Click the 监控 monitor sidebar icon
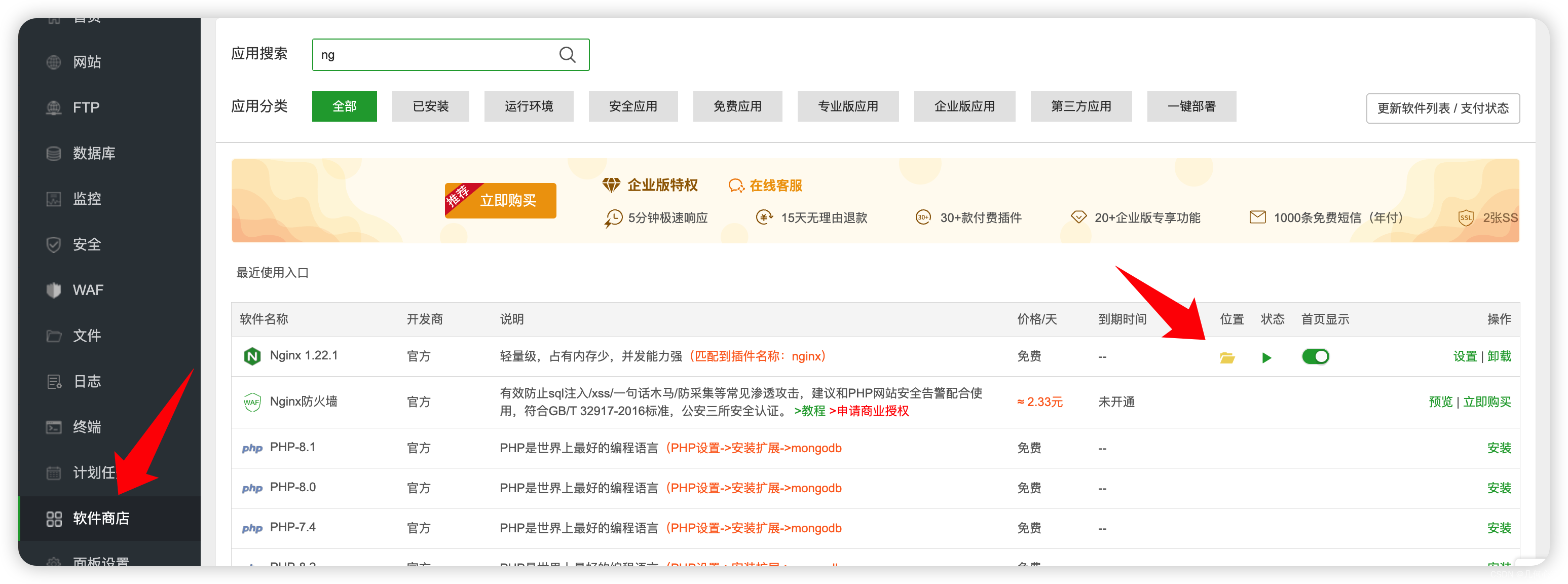Screen dimensions: 1568x584 (54, 199)
